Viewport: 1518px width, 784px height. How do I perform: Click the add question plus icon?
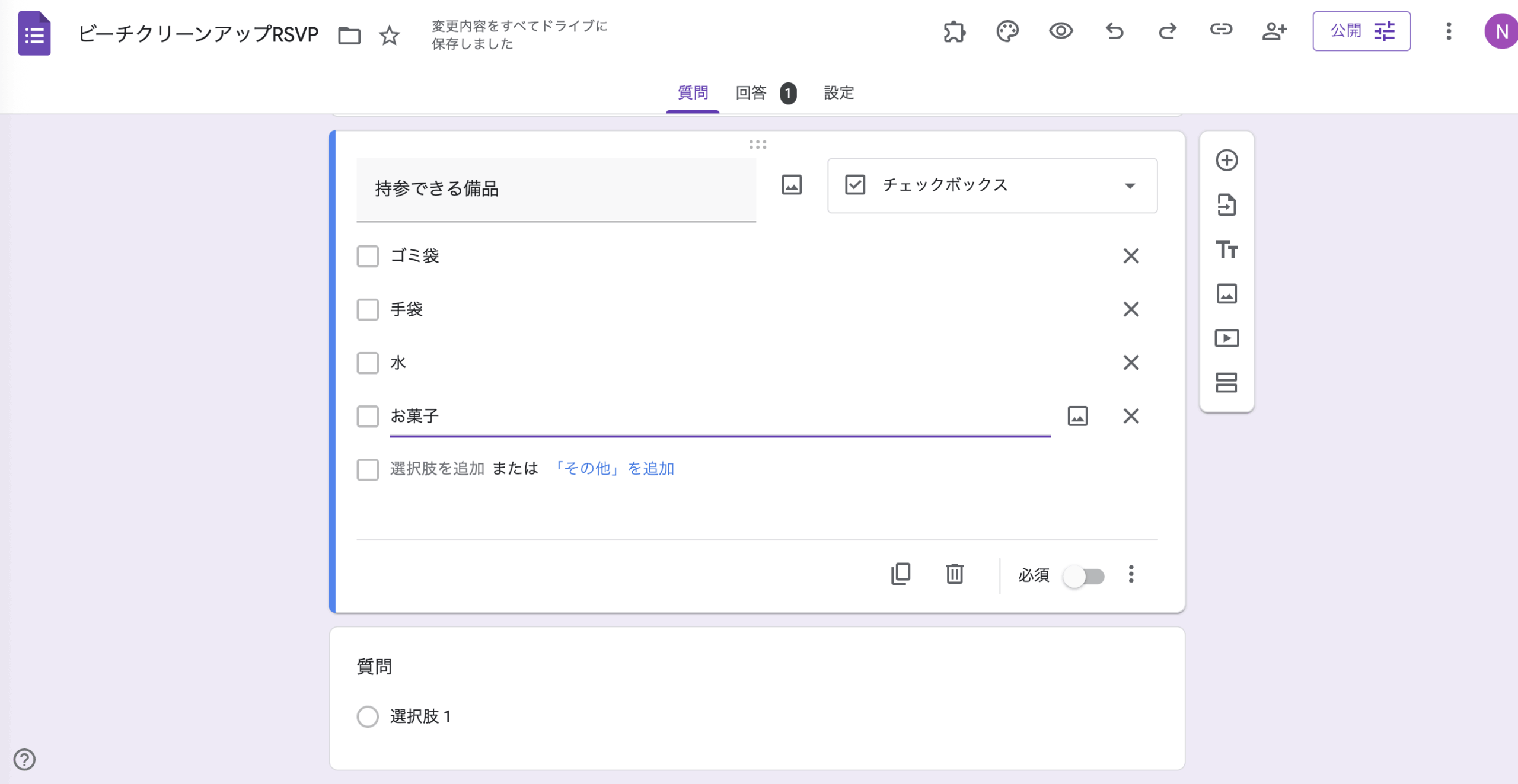pyautogui.click(x=1226, y=161)
